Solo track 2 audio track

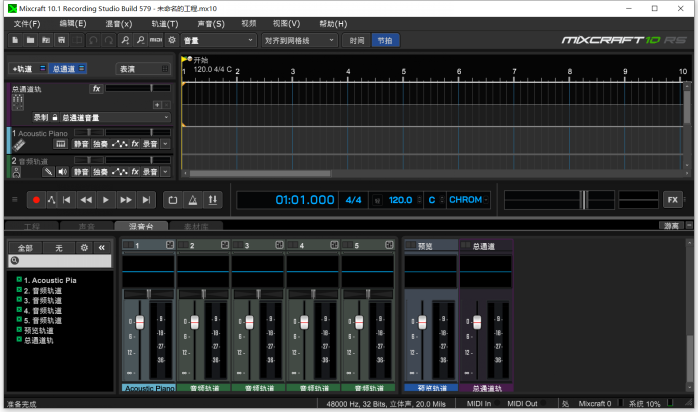coord(100,172)
